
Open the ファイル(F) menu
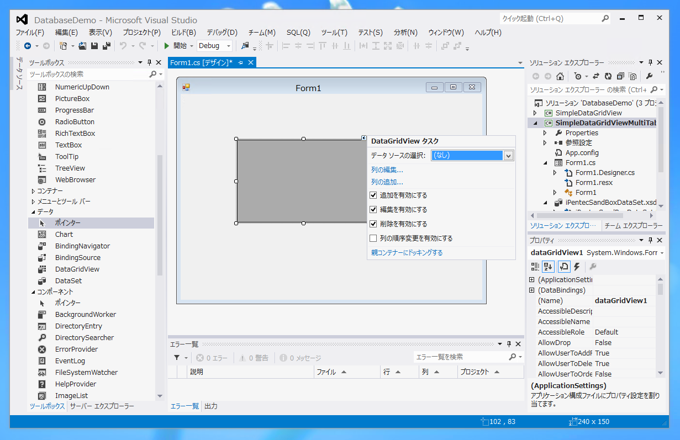[30, 33]
